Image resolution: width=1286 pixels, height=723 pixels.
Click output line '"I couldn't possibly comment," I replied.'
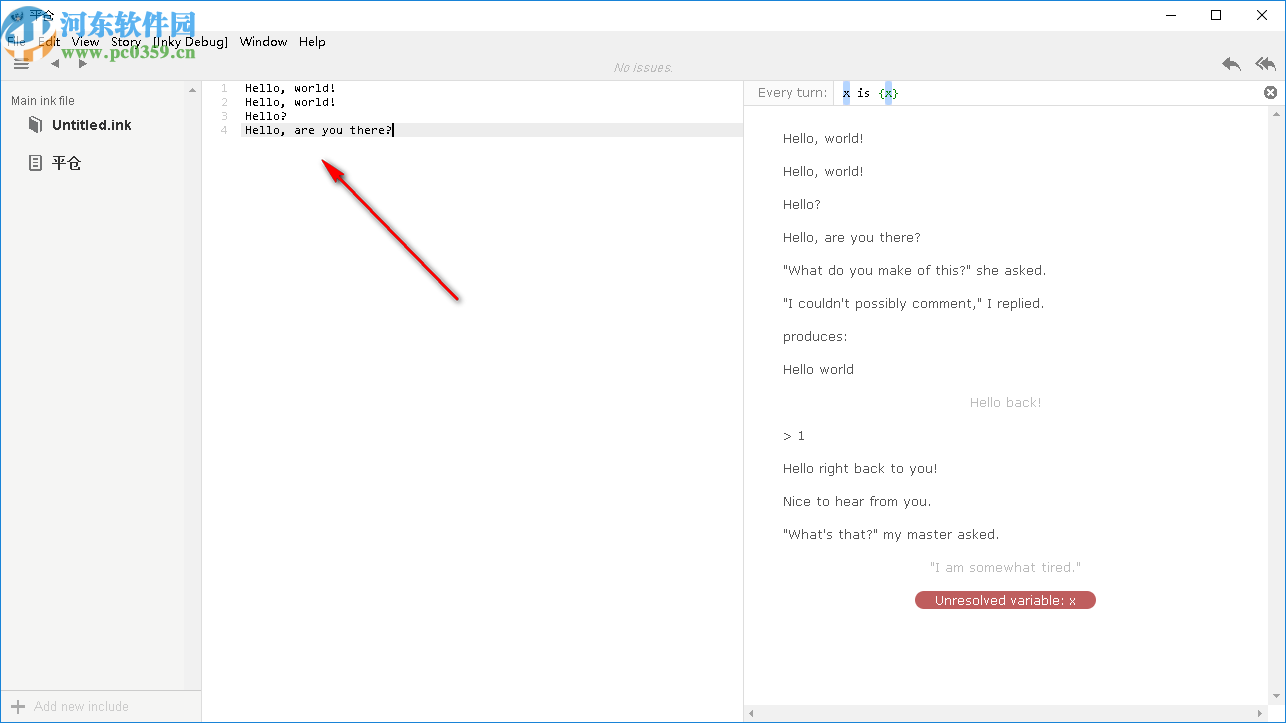point(913,303)
